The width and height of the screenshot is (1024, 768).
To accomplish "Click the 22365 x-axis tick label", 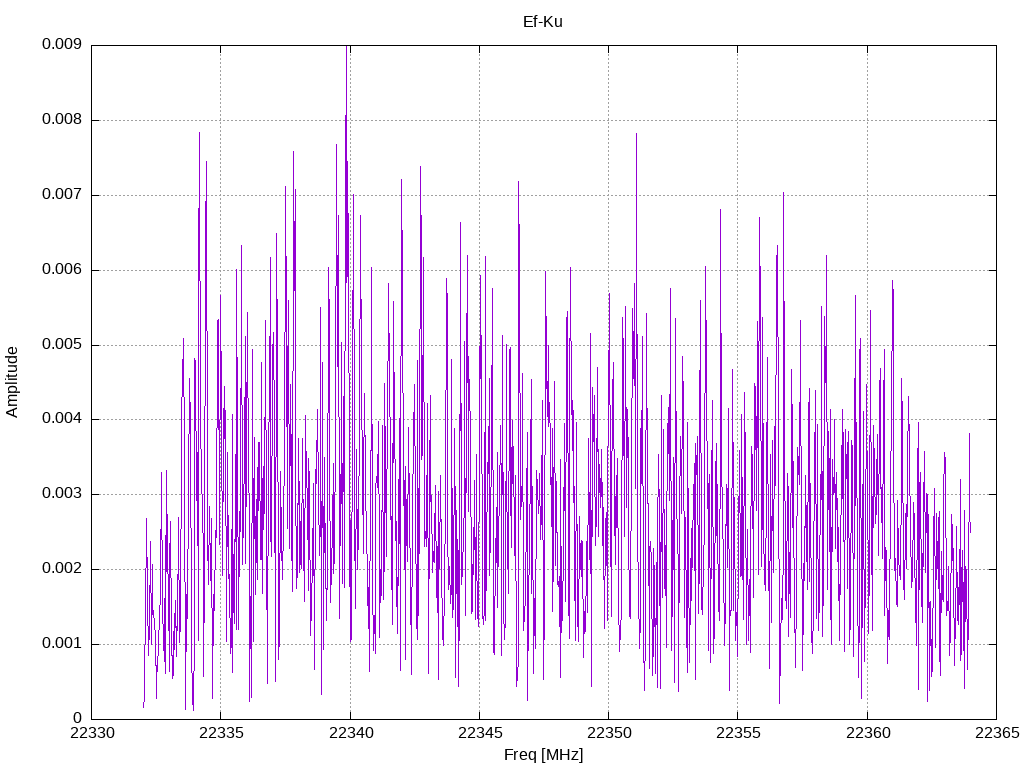I will pyautogui.click(x=997, y=733).
